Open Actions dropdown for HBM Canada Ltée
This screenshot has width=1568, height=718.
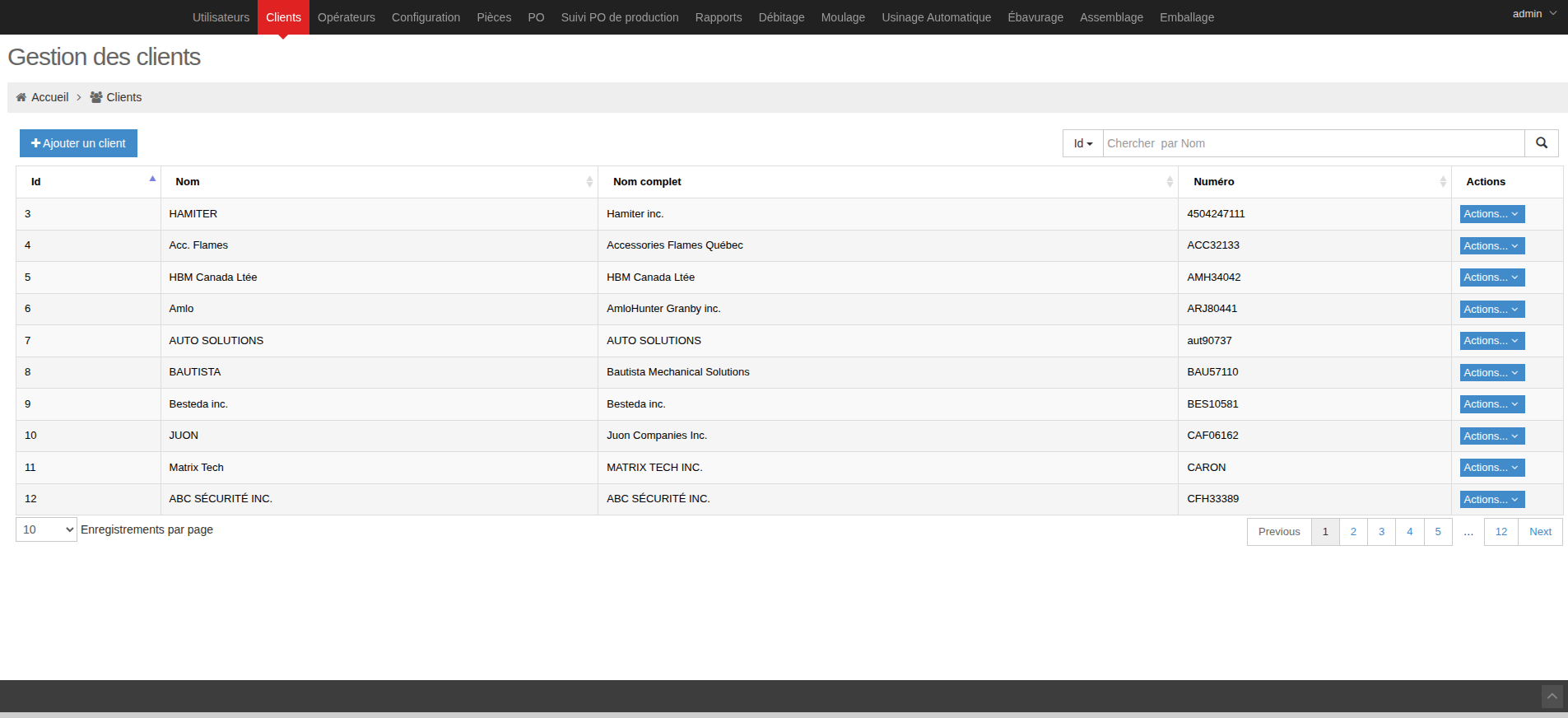[1491, 277]
